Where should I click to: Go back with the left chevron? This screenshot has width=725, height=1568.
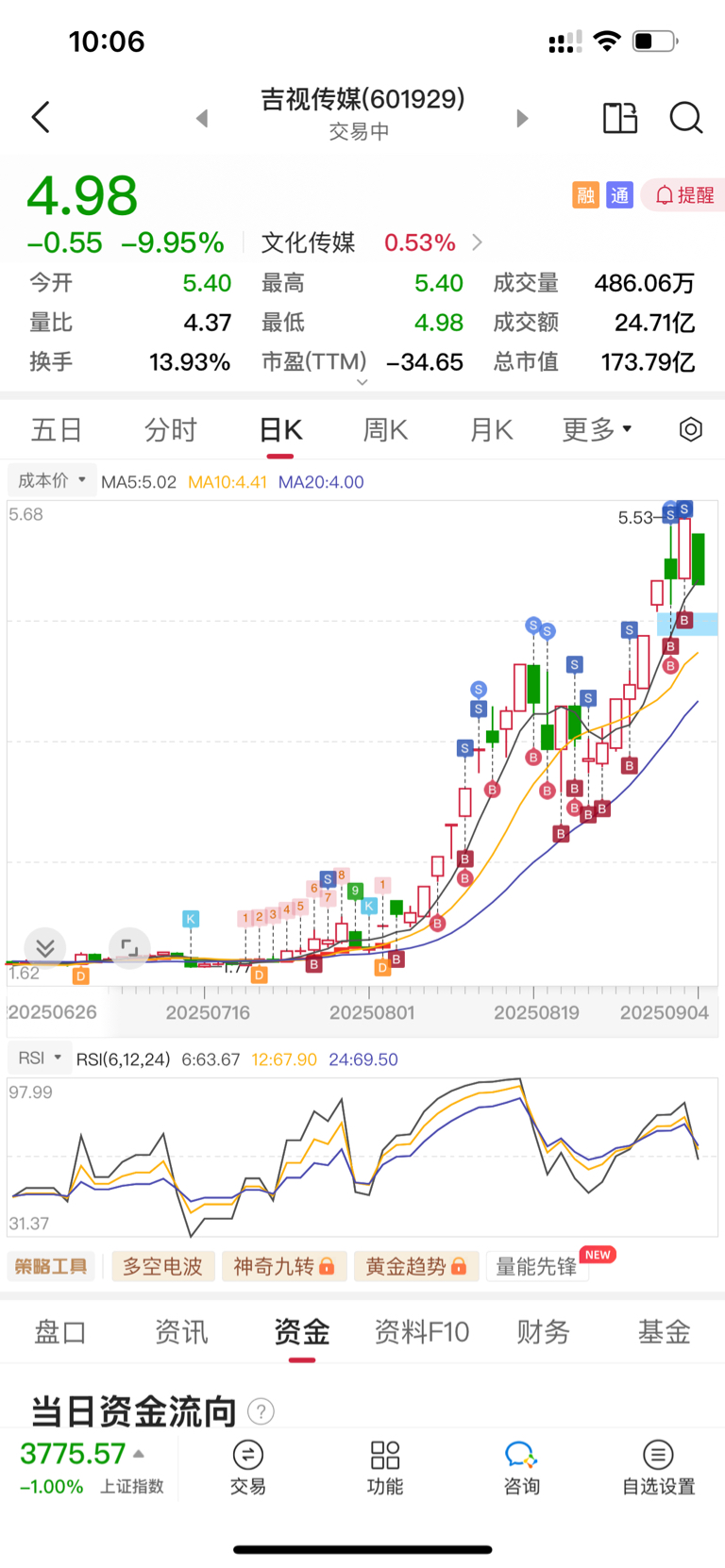(x=41, y=118)
